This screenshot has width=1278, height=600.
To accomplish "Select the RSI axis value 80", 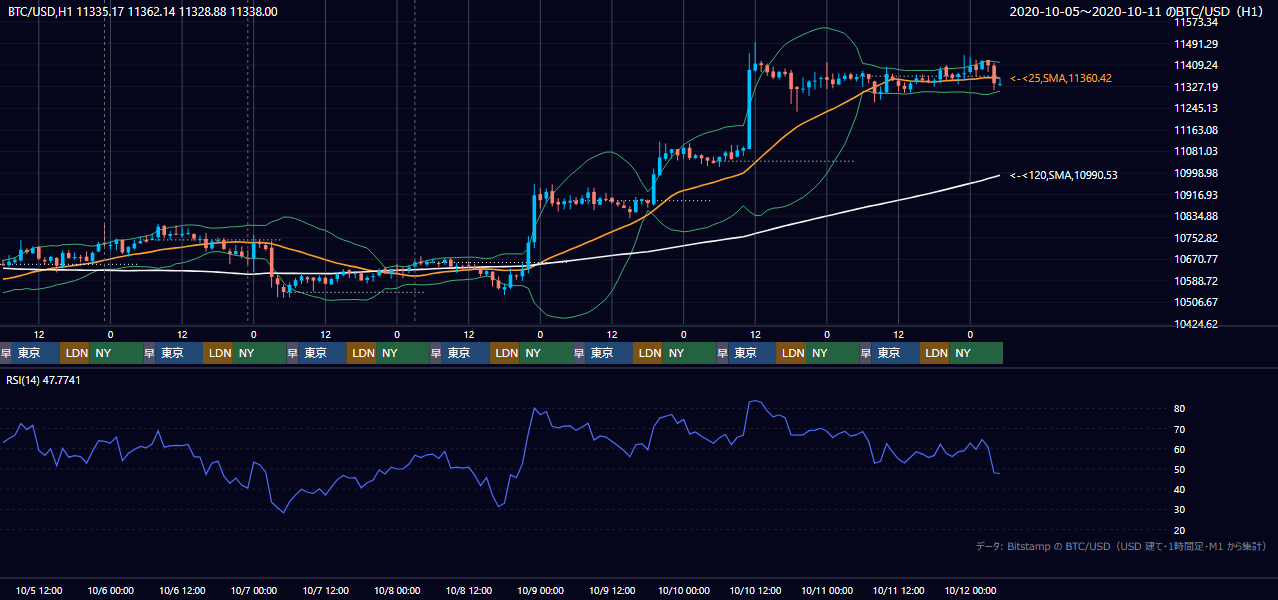I will tap(1180, 409).
